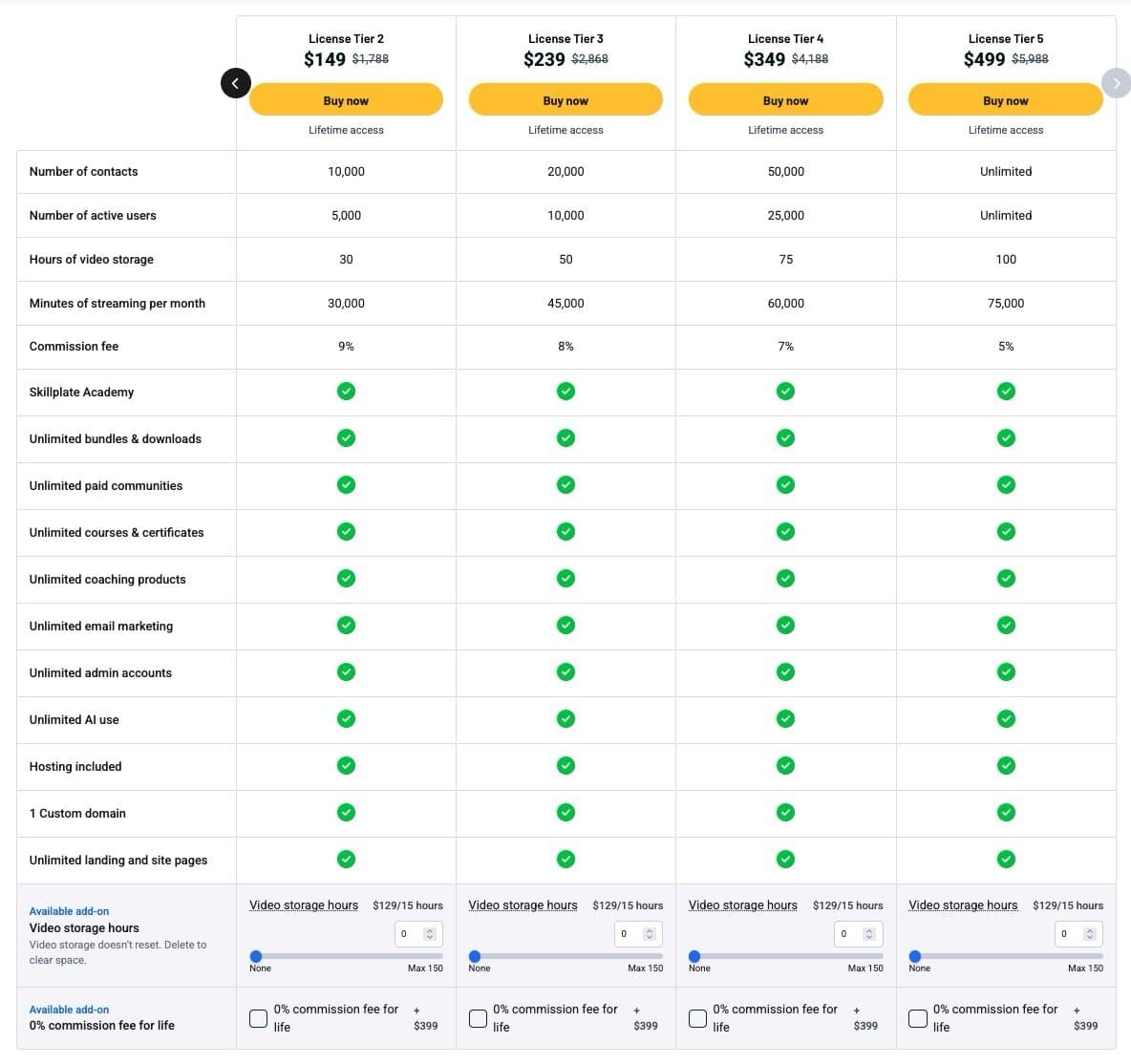Check 0% commission fee for Tier 3
Viewport: 1131px width, 1064px height.
[x=479, y=1018]
